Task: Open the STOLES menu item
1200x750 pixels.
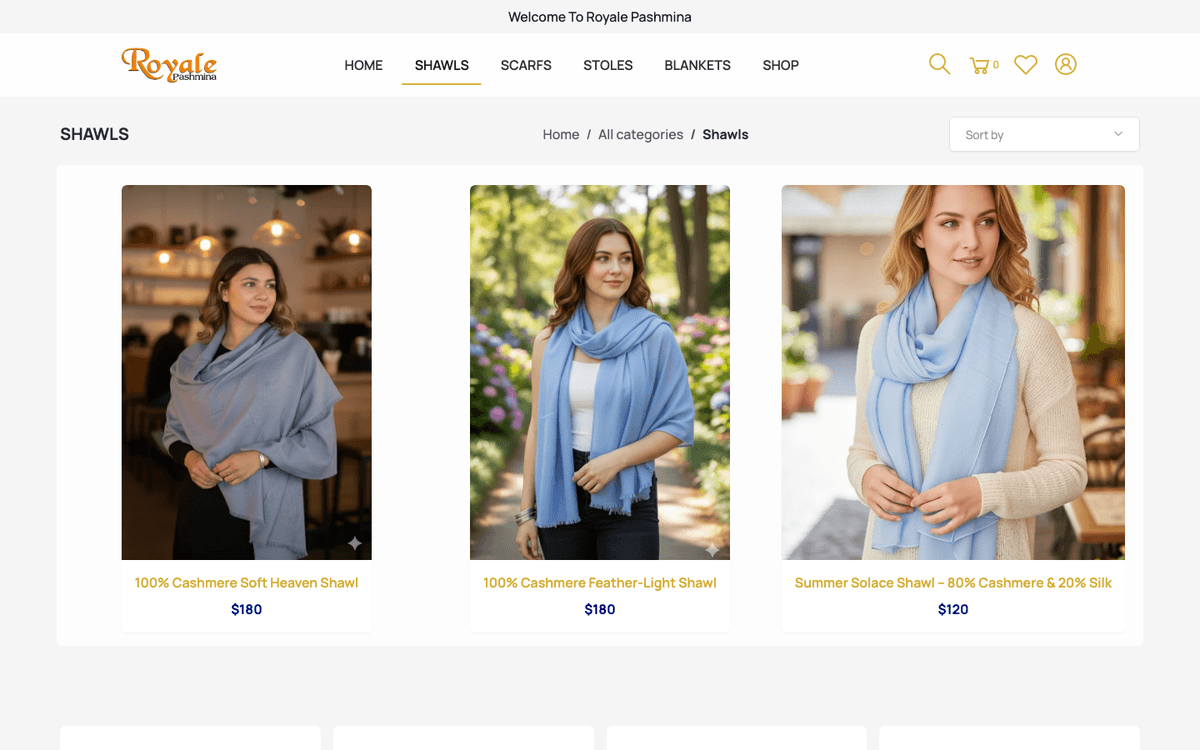Action: coord(608,65)
